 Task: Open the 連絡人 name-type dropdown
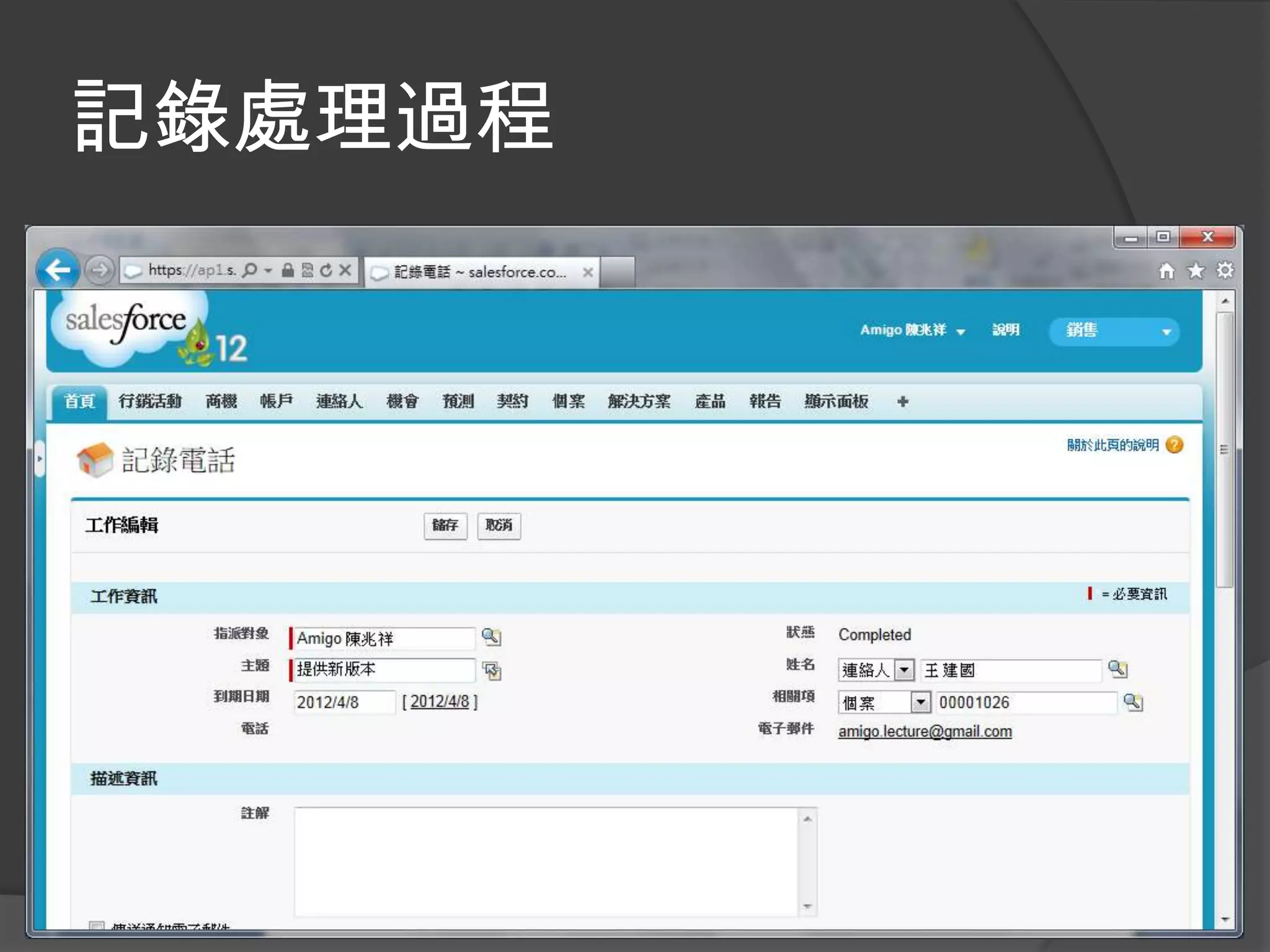coord(876,670)
